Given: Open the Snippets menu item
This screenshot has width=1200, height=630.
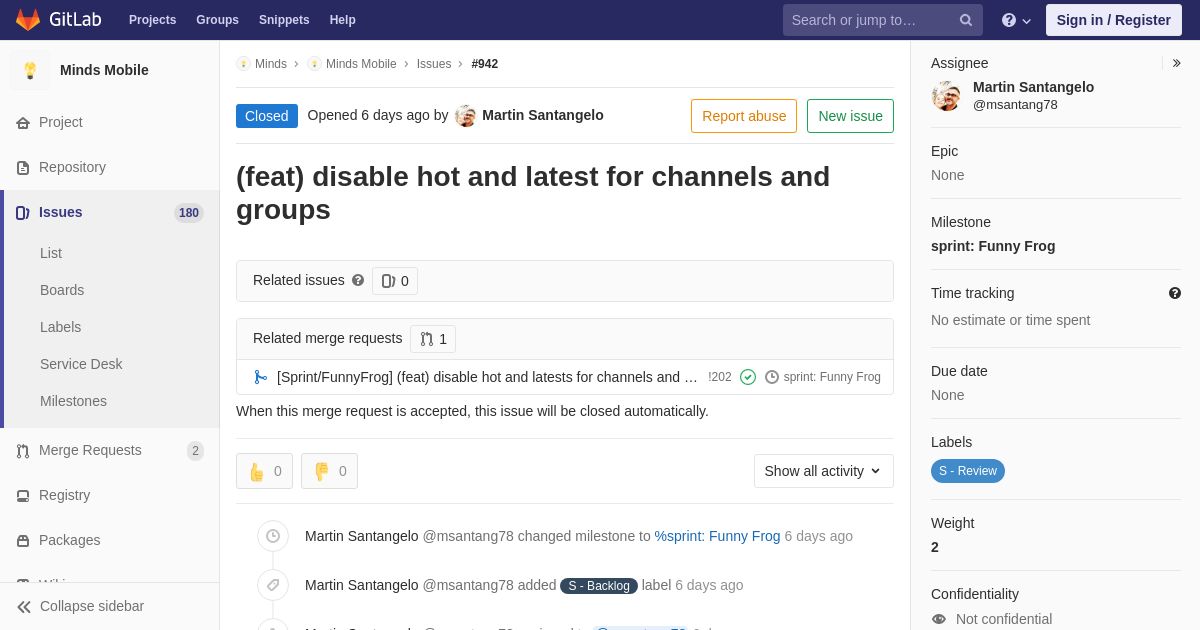Looking at the screenshot, I should click(284, 20).
